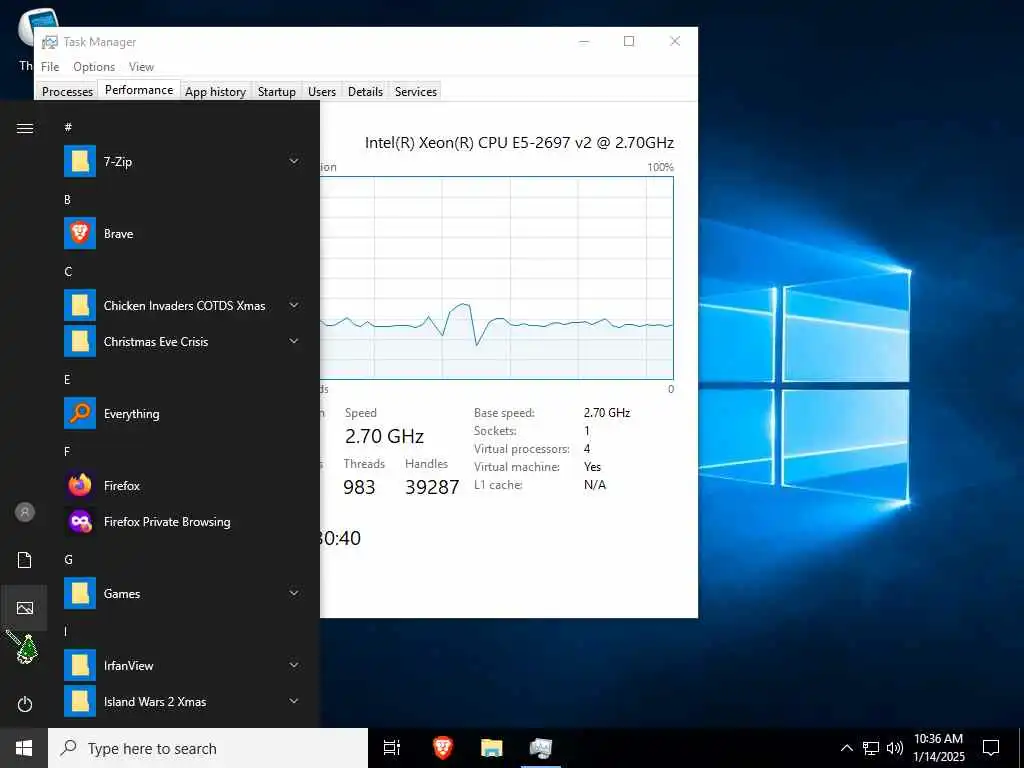The height and width of the screenshot is (768, 1024).
Task: Click the letter G section header
Action: click(x=68, y=560)
